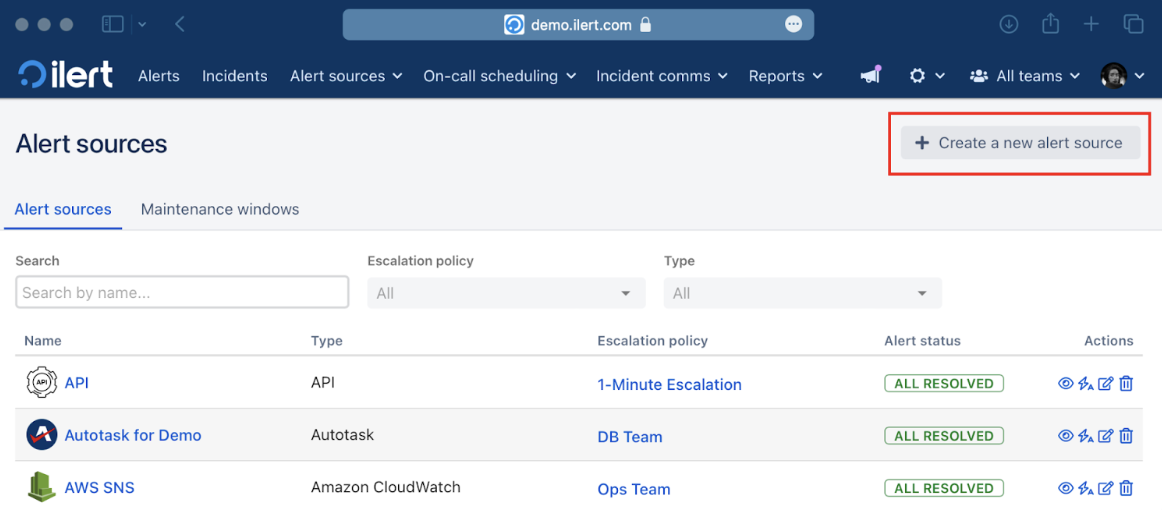Open the All teams selector

coord(1026,76)
